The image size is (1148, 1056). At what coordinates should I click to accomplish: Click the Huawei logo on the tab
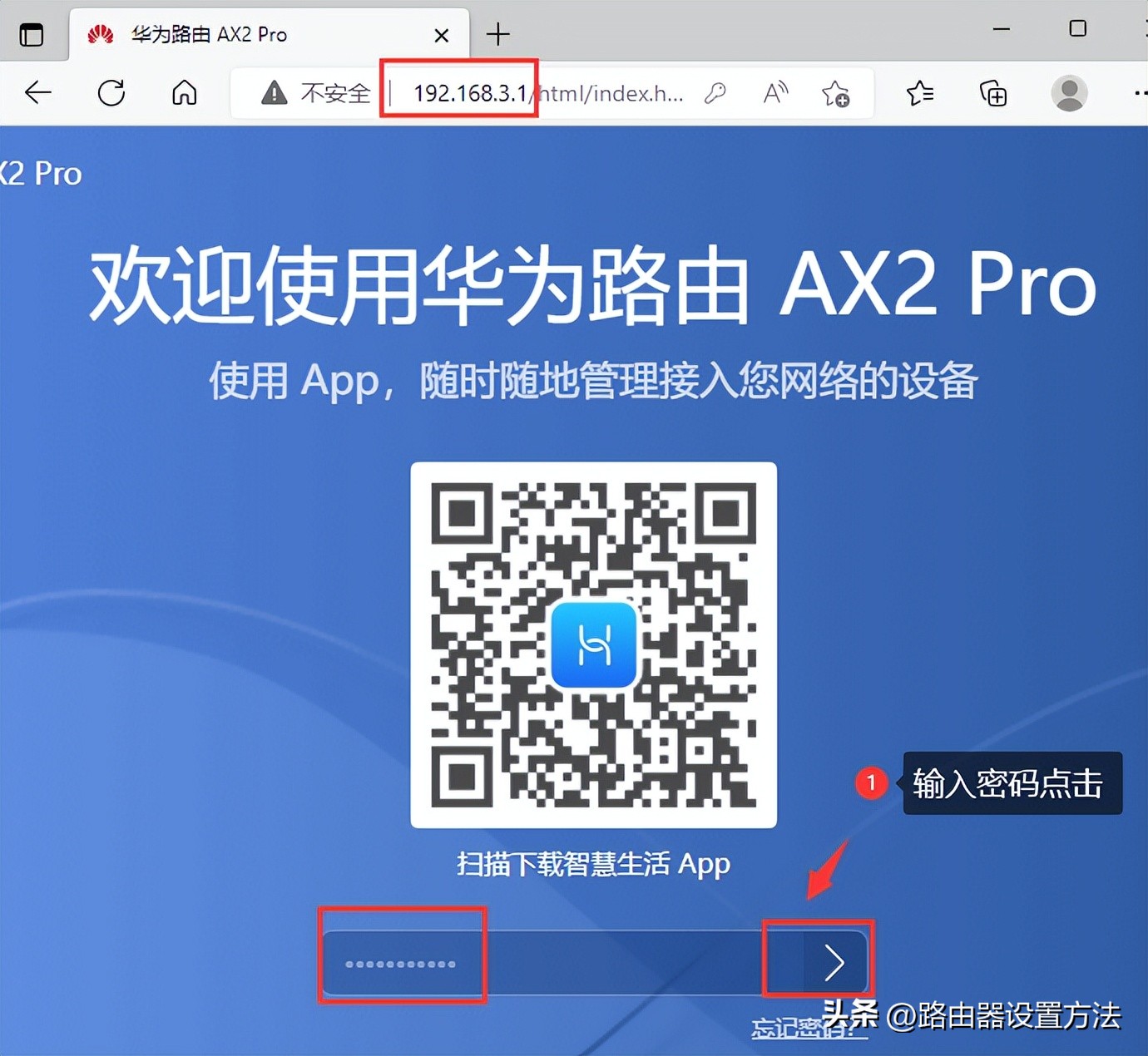(x=100, y=34)
